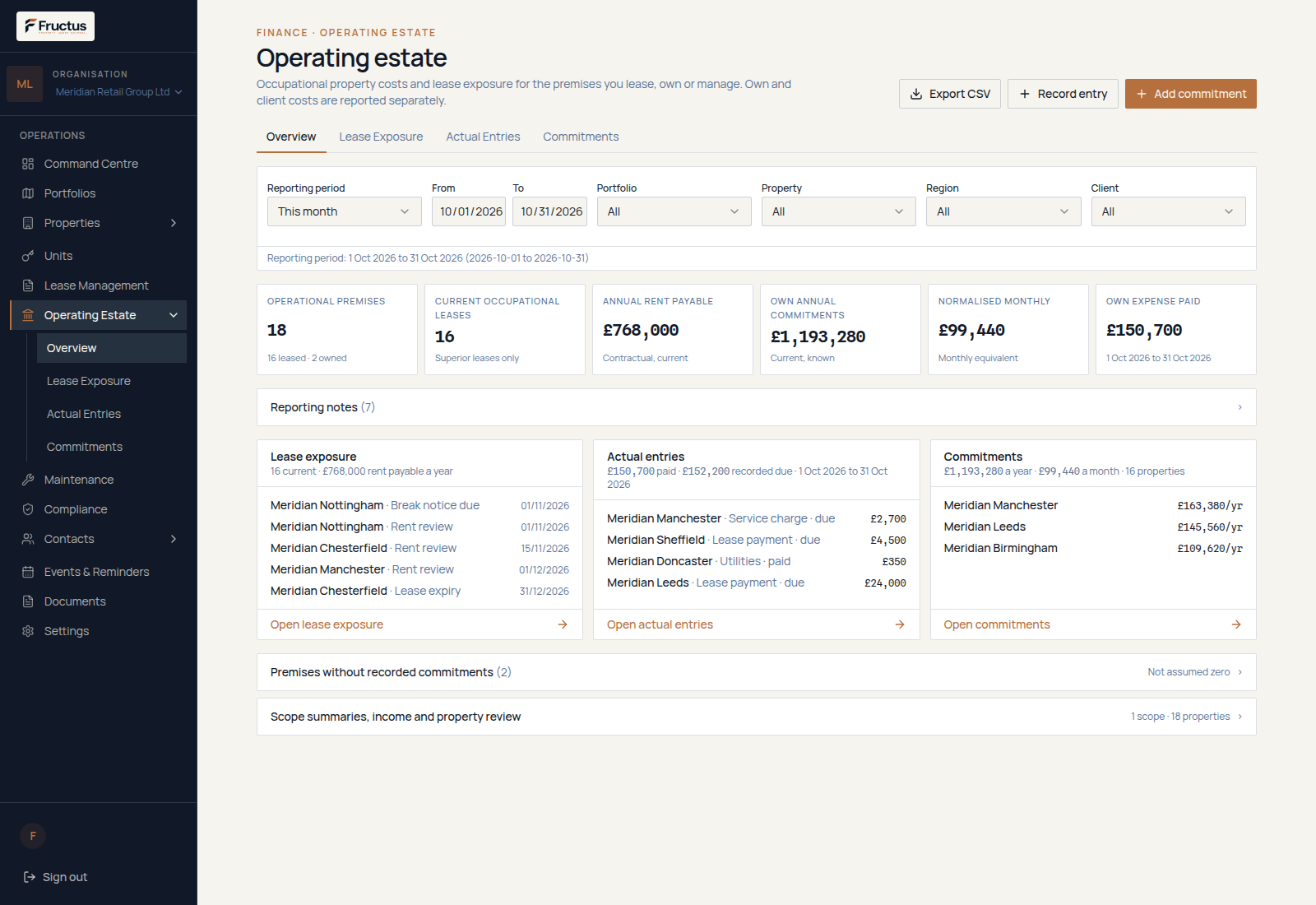Expand the Reporting notes panel

point(756,407)
